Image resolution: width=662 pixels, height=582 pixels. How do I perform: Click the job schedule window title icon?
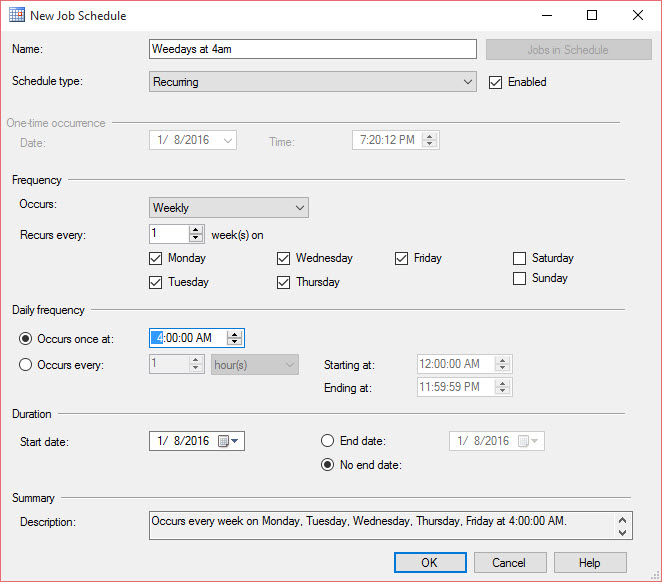coord(17,16)
